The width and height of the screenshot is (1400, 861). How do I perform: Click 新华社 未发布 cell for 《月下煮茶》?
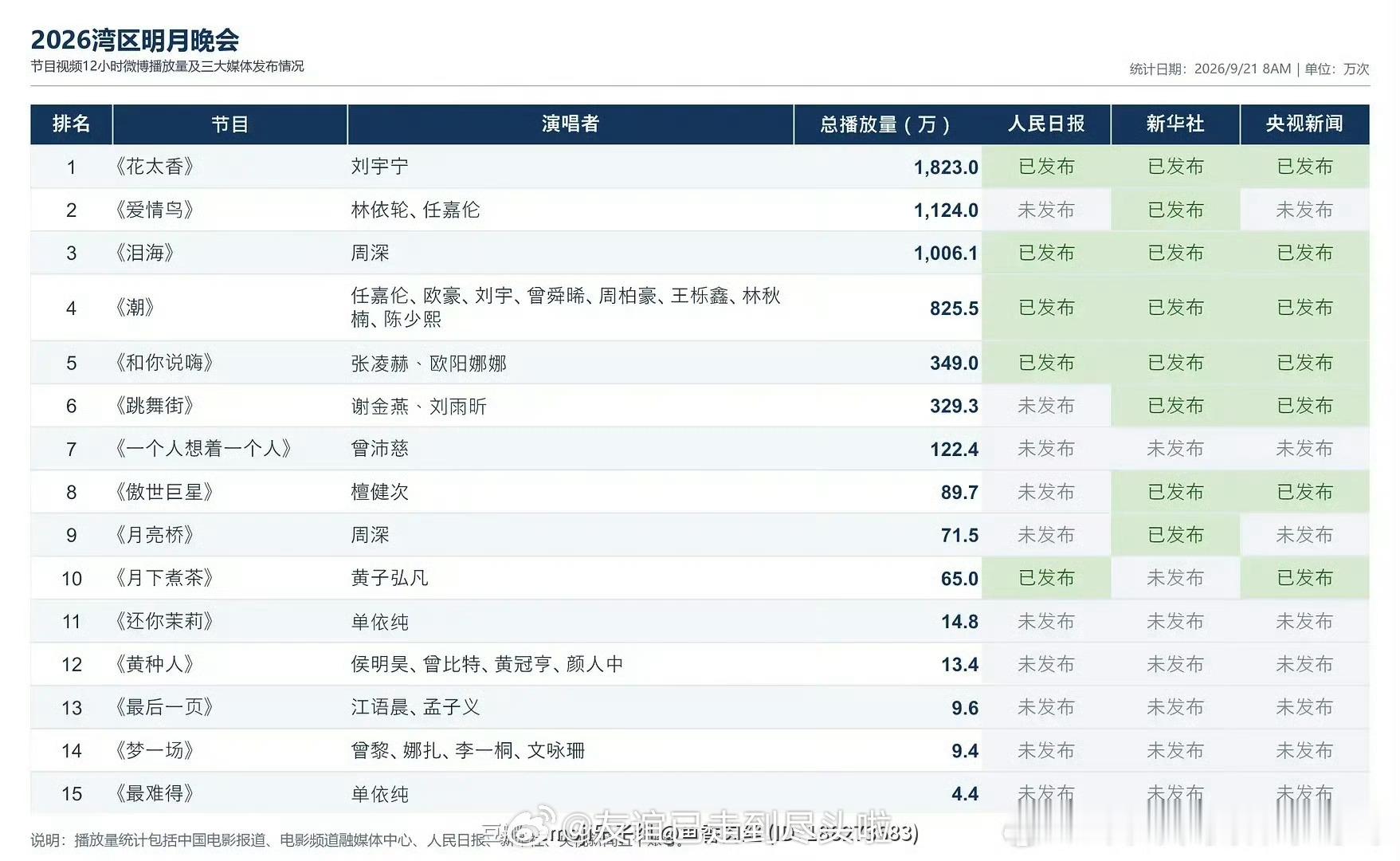pos(1175,578)
